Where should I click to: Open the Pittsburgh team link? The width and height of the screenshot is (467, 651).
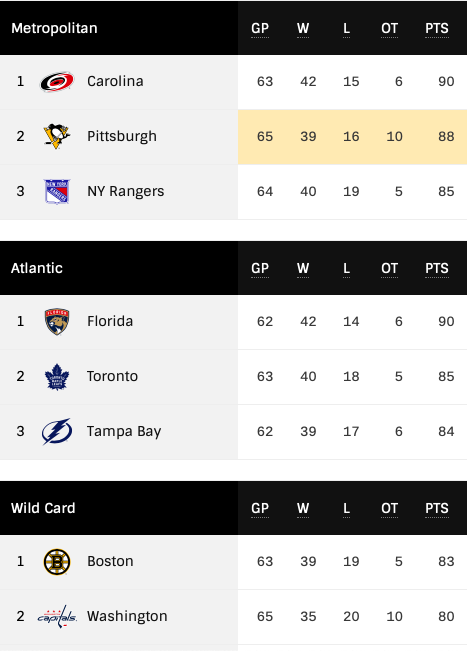tap(122, 137)
